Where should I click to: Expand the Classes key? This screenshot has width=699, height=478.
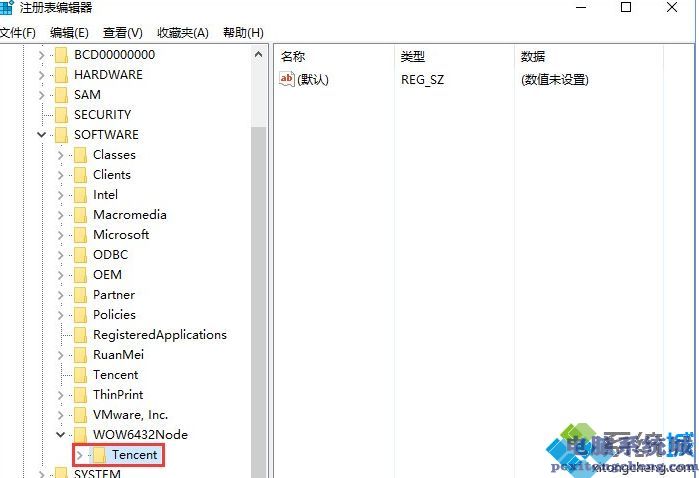(x=61, y=155)
